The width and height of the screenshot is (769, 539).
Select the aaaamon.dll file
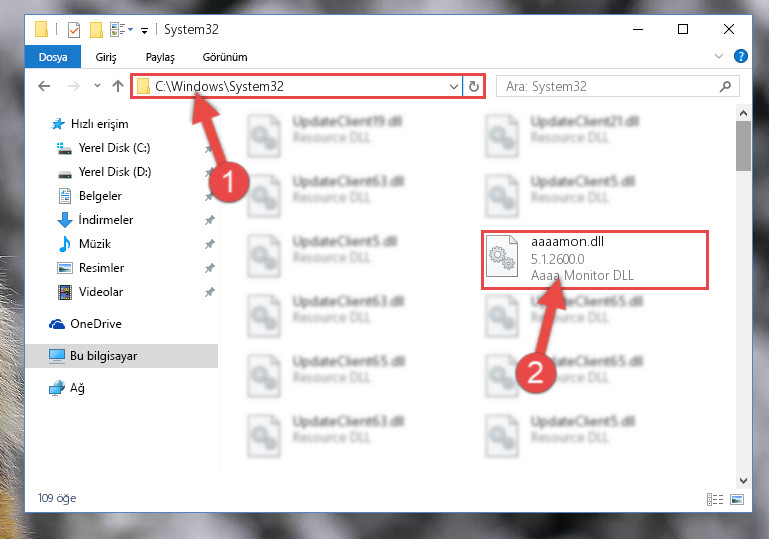[595, 259]
